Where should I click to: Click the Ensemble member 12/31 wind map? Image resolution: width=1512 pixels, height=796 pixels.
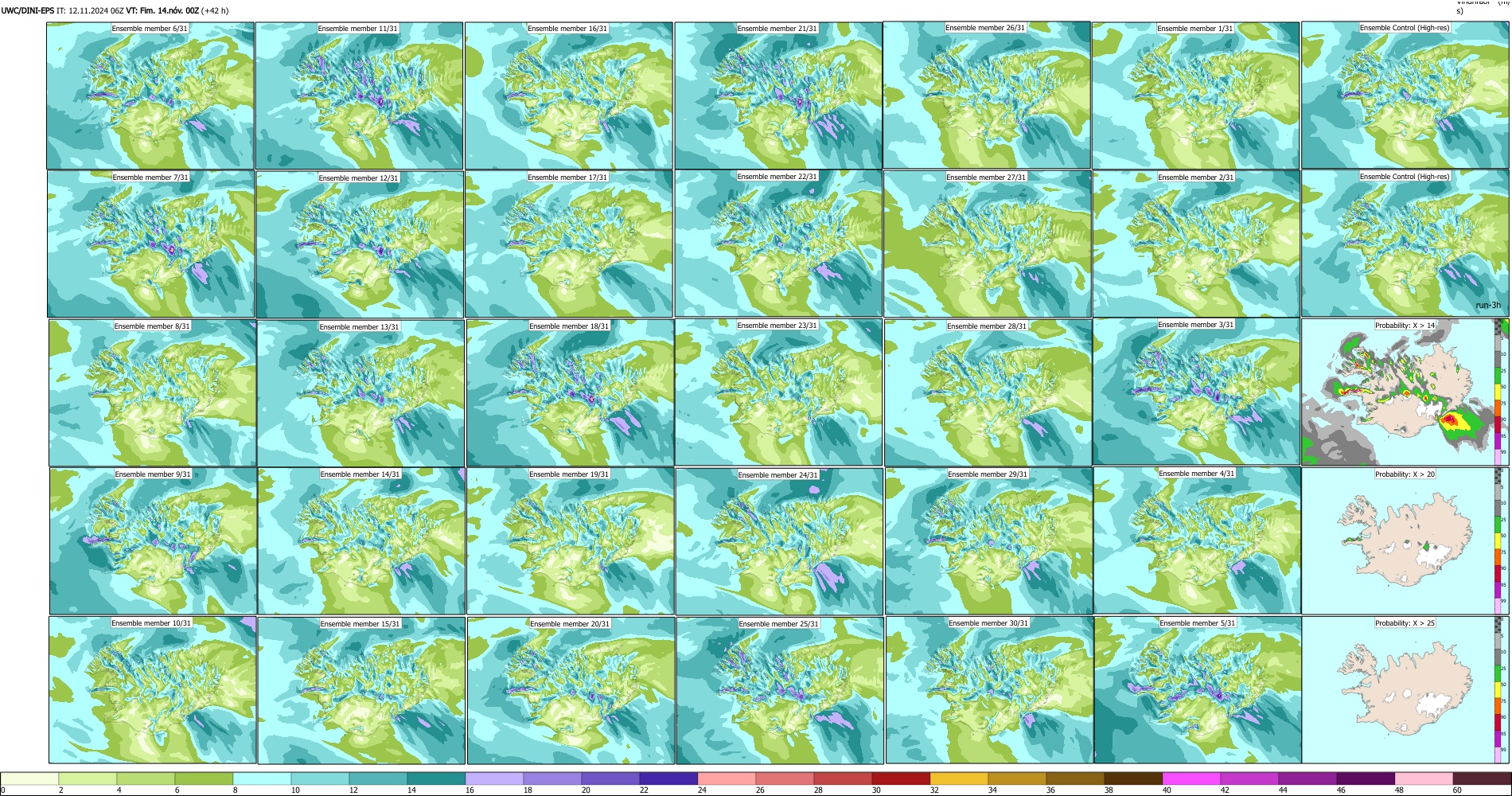(x=360, y=244)
